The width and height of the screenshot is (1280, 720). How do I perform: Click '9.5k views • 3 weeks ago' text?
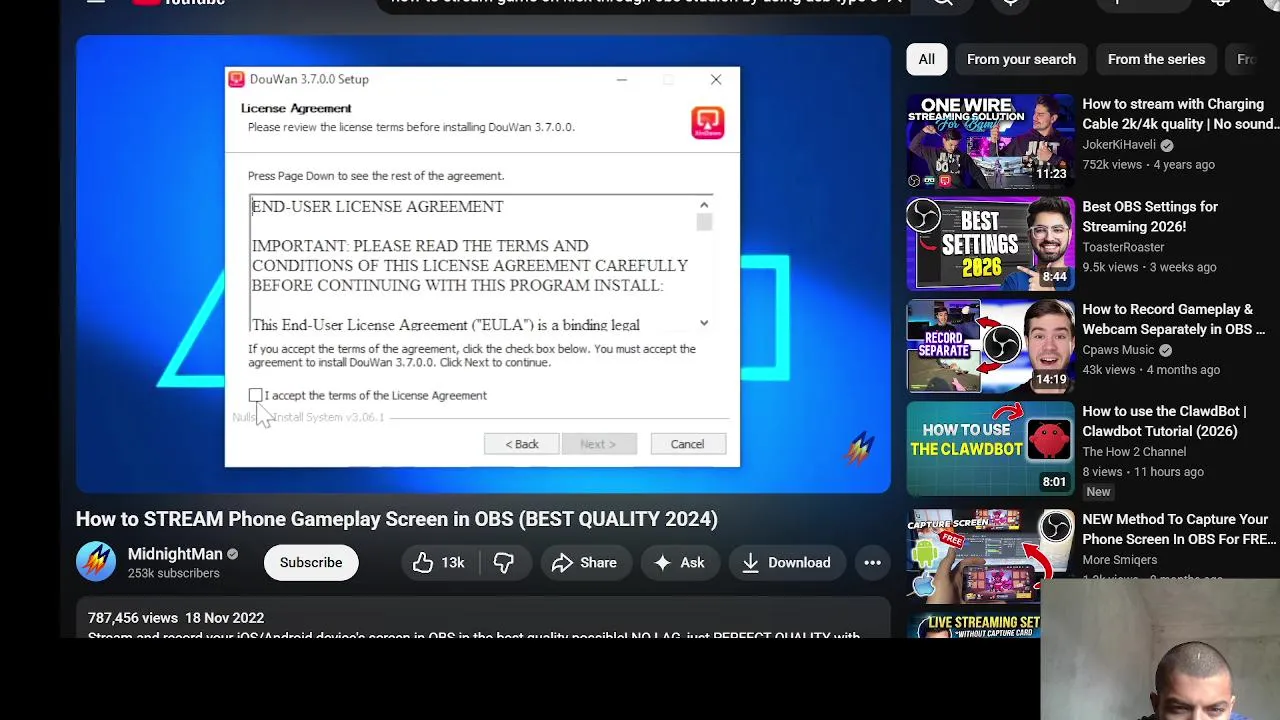pos(1149,267)
